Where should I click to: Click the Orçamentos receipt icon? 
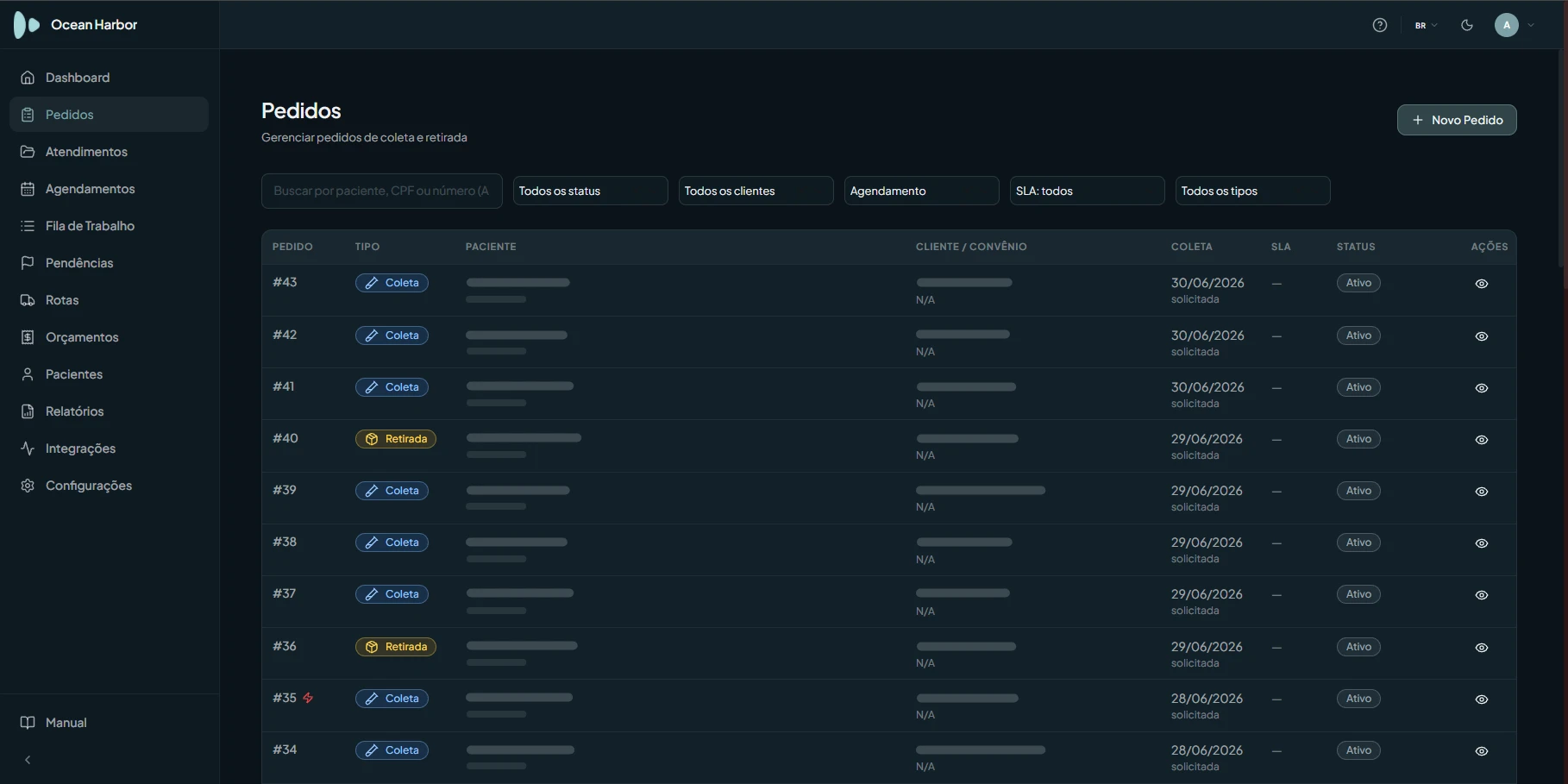[28, 337]
